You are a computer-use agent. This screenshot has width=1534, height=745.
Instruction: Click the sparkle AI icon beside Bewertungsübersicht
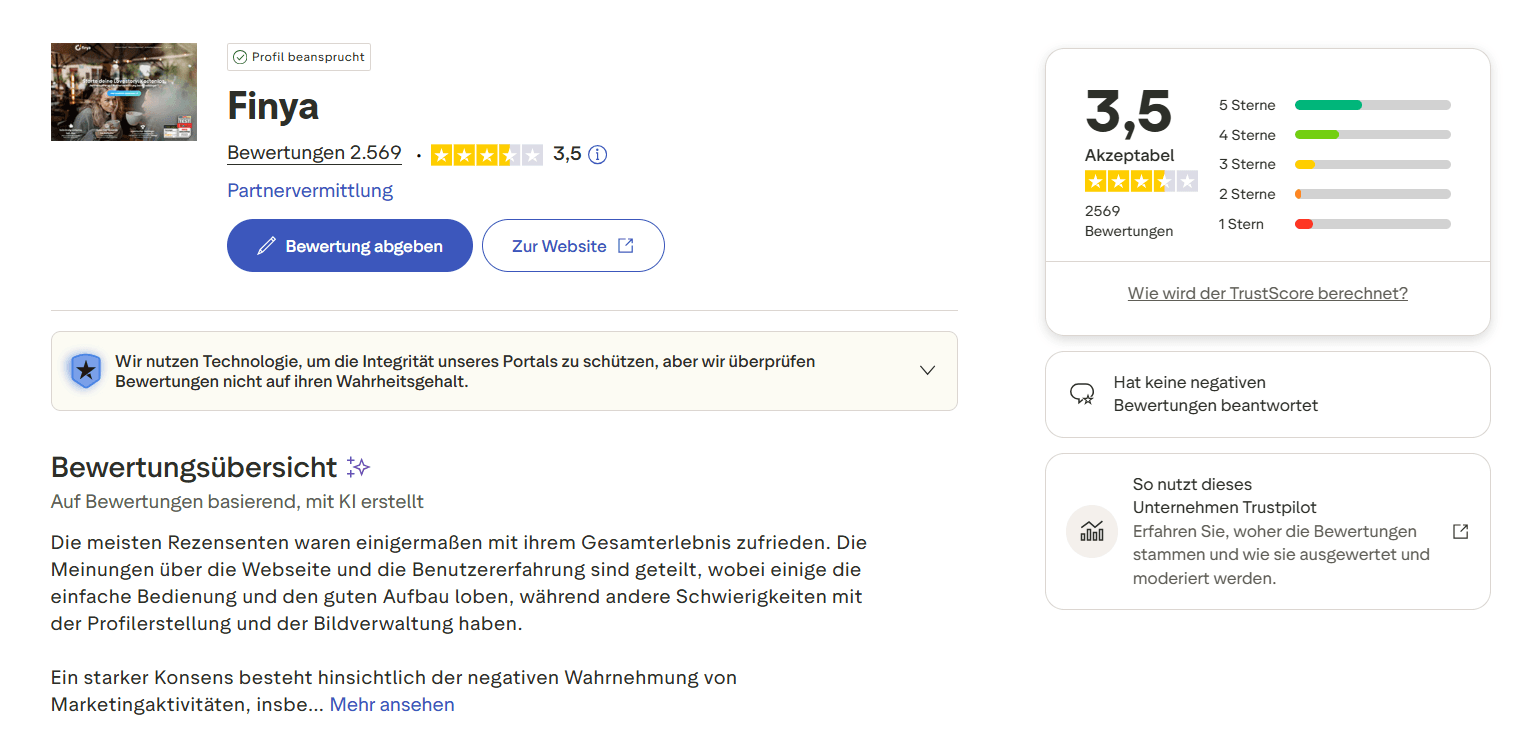tap(358, 467)
